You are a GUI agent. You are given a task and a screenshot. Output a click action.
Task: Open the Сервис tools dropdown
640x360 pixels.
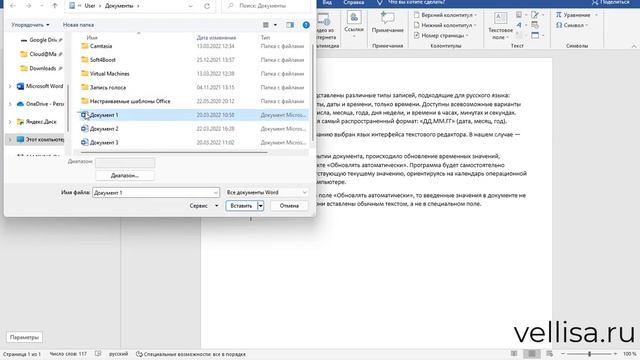204,206
